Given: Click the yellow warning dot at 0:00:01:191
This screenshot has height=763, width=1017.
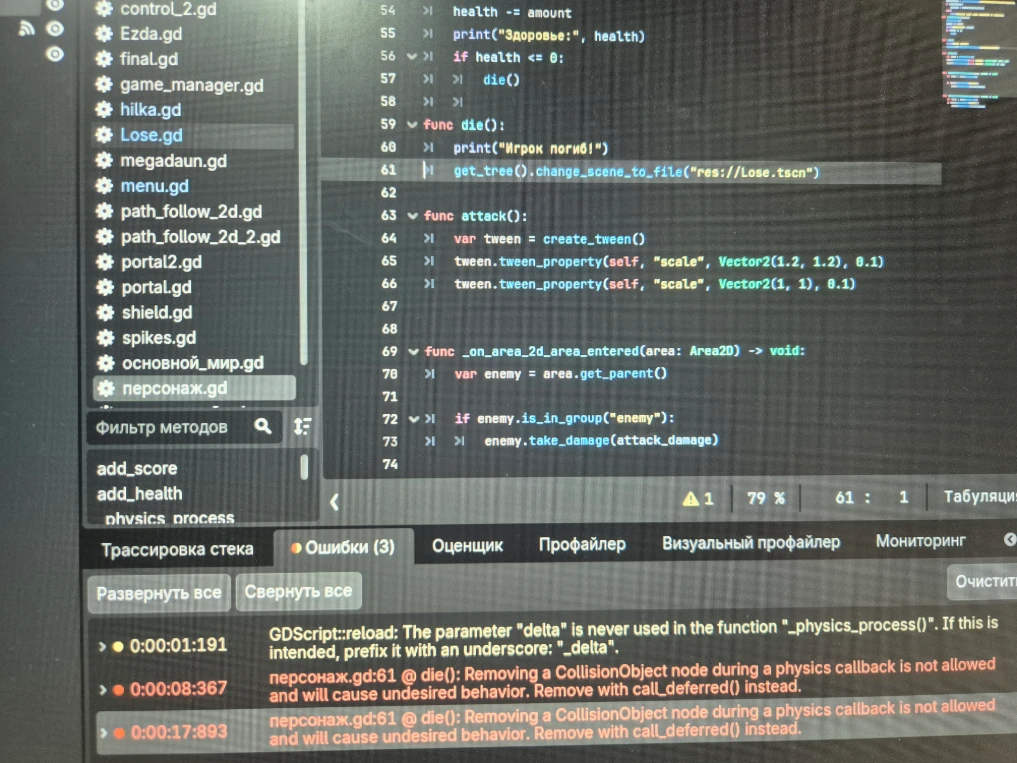Looking at the screenshot, I should pyautogui.click(x=118, y=646).
